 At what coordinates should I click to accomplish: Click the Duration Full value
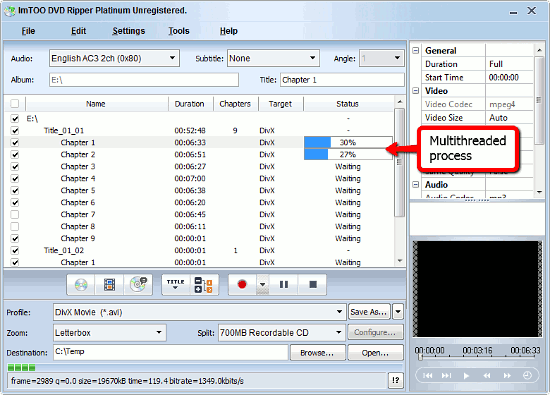(x=496, y=64)
